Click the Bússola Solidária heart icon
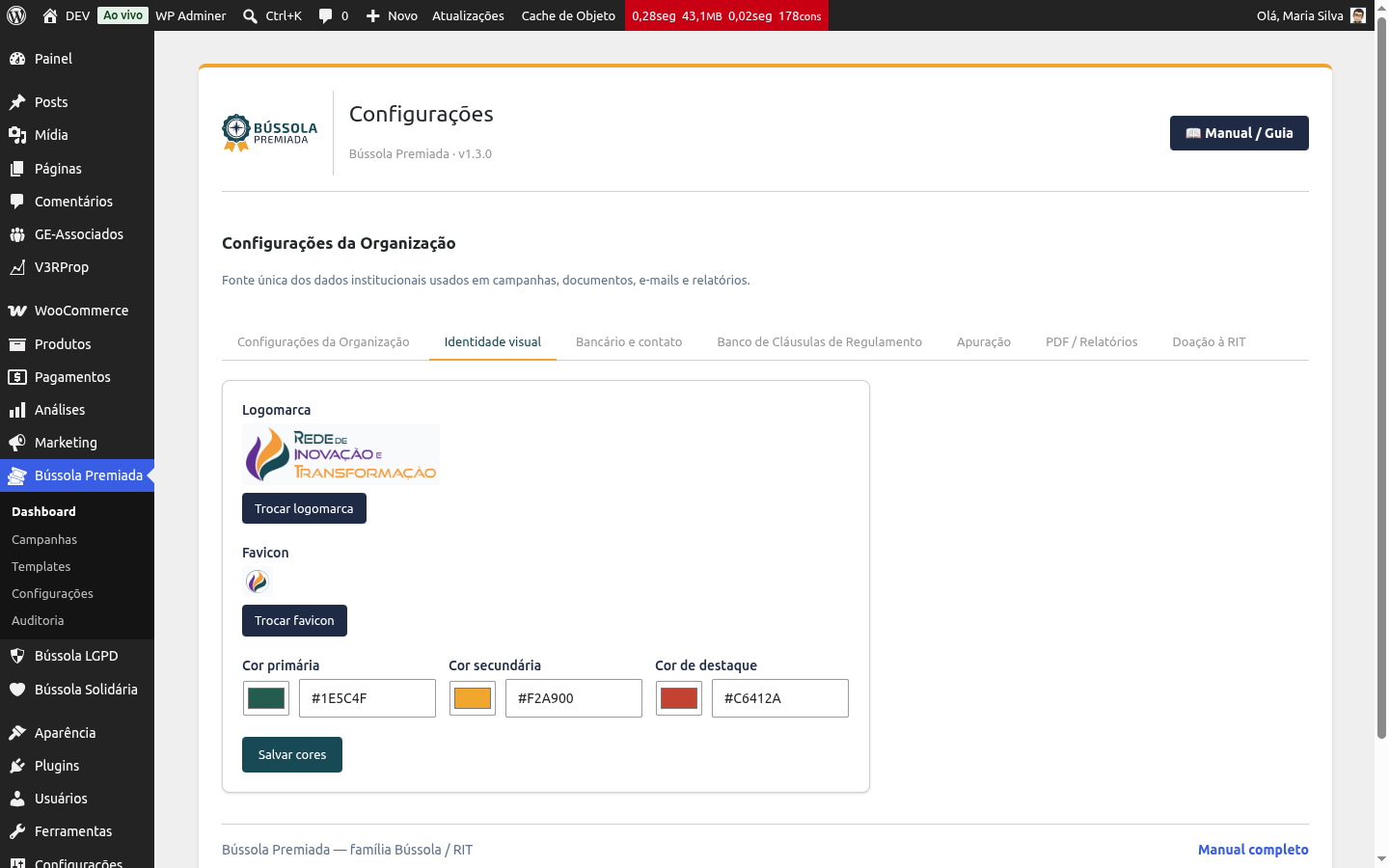 point(17,690)
